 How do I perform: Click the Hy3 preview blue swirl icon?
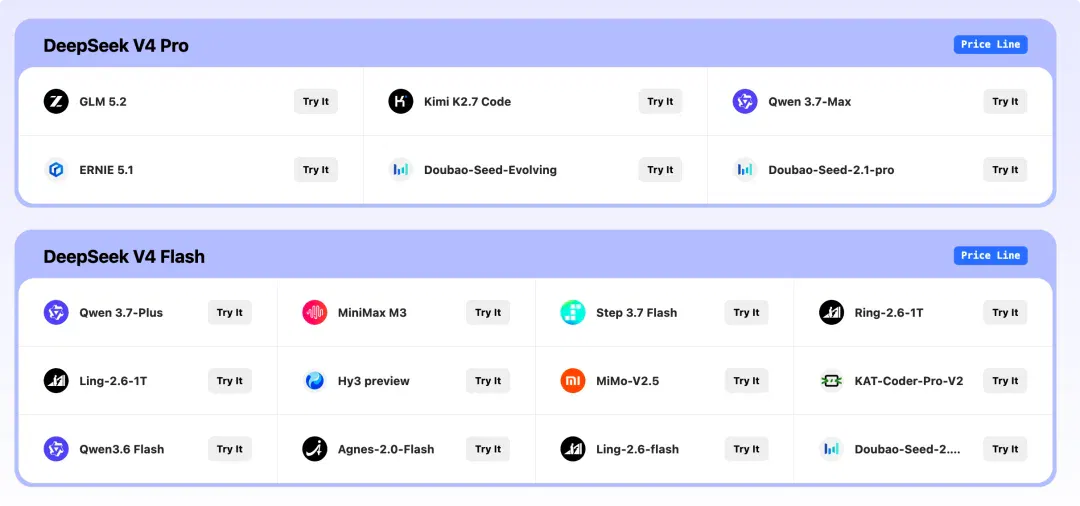pos(315,381)
